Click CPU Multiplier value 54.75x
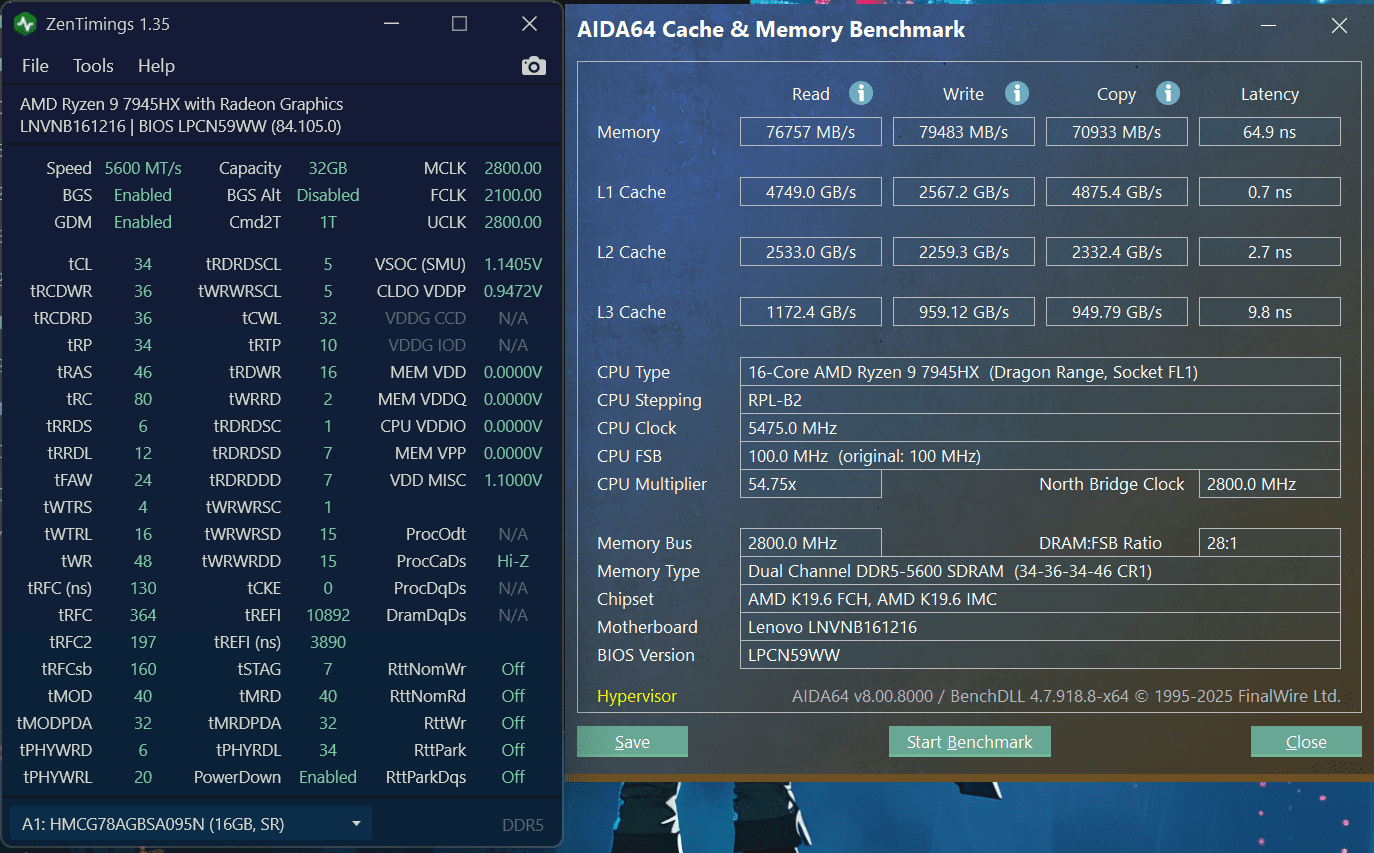 point(811,484)
